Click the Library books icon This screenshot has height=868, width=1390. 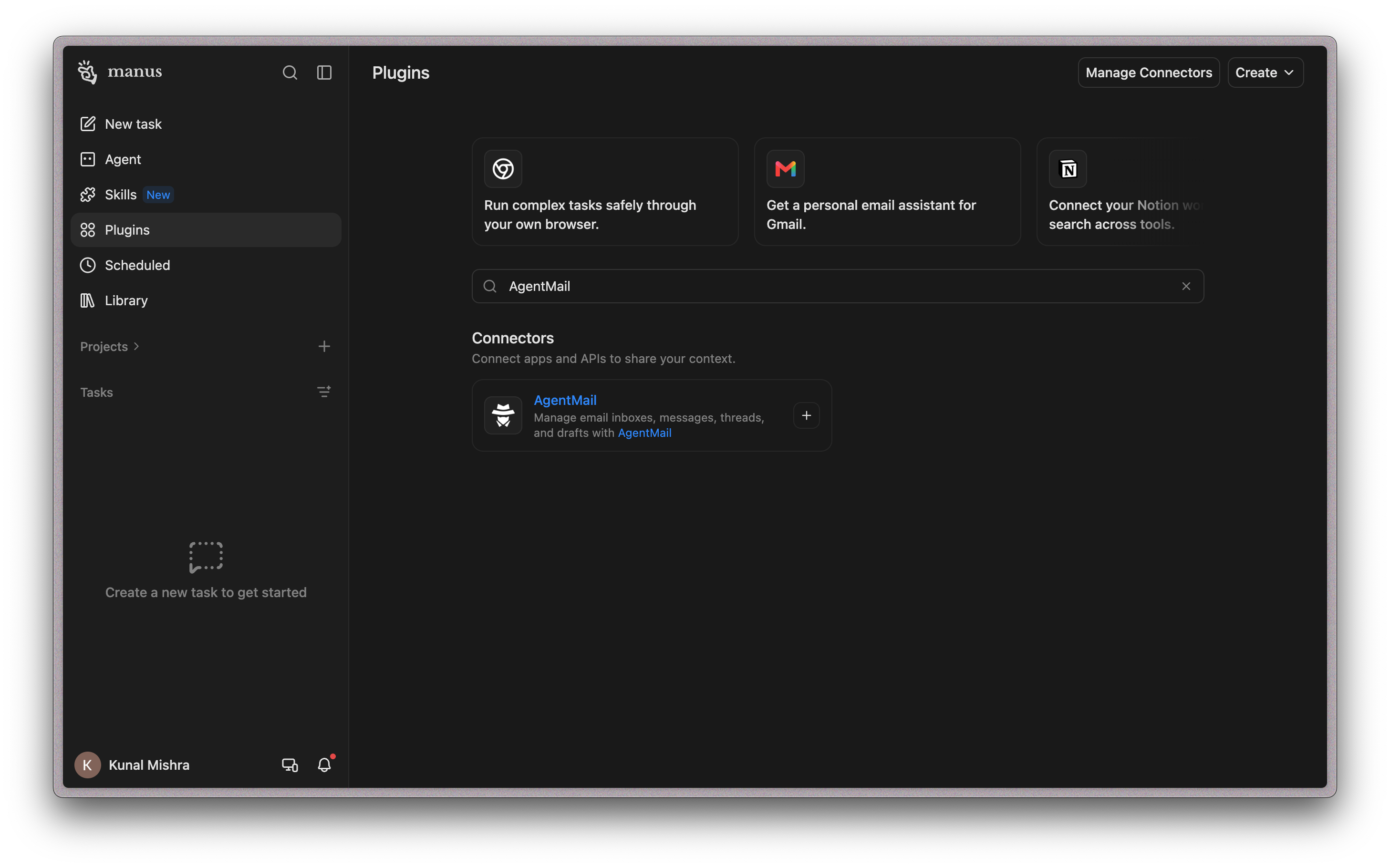point(87,301)
